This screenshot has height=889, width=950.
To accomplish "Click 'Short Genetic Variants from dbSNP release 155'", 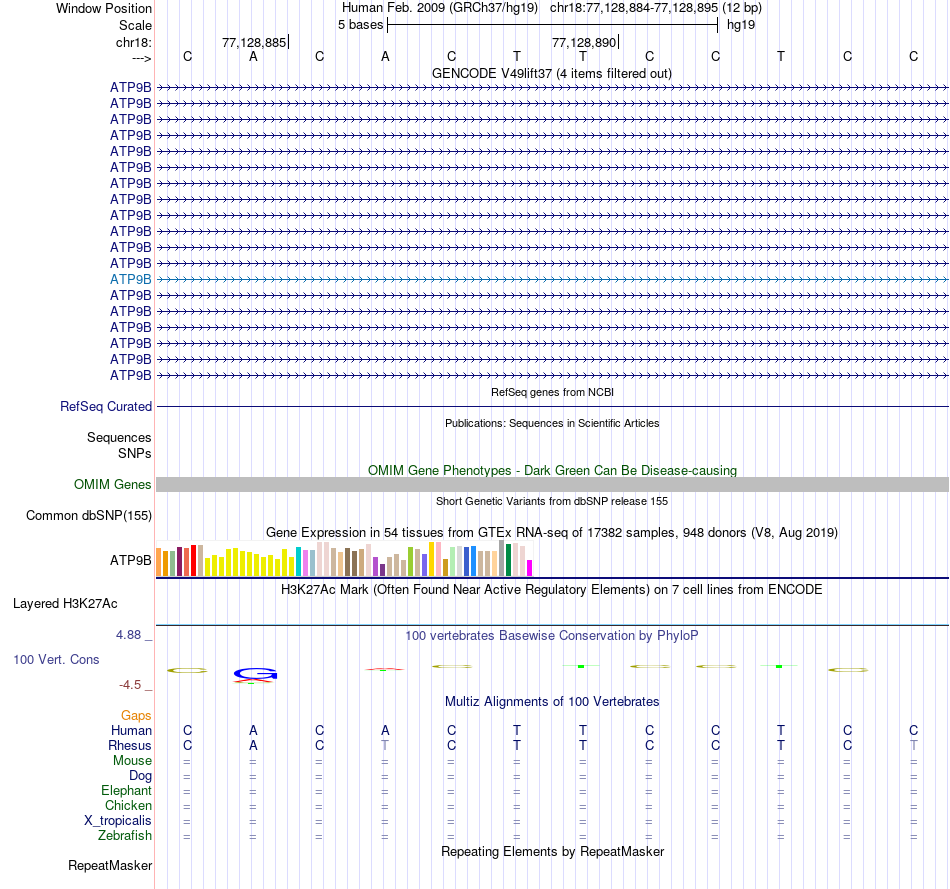I will tap(552, 501).
